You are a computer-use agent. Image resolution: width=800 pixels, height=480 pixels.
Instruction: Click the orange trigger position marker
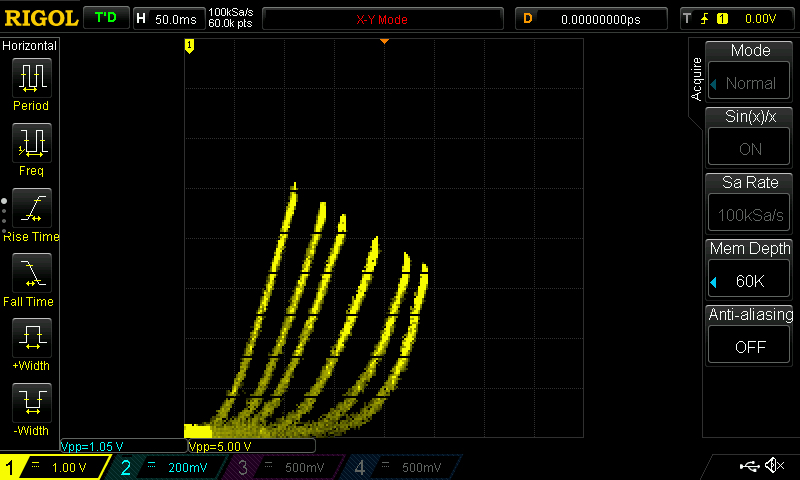(384, 41)
